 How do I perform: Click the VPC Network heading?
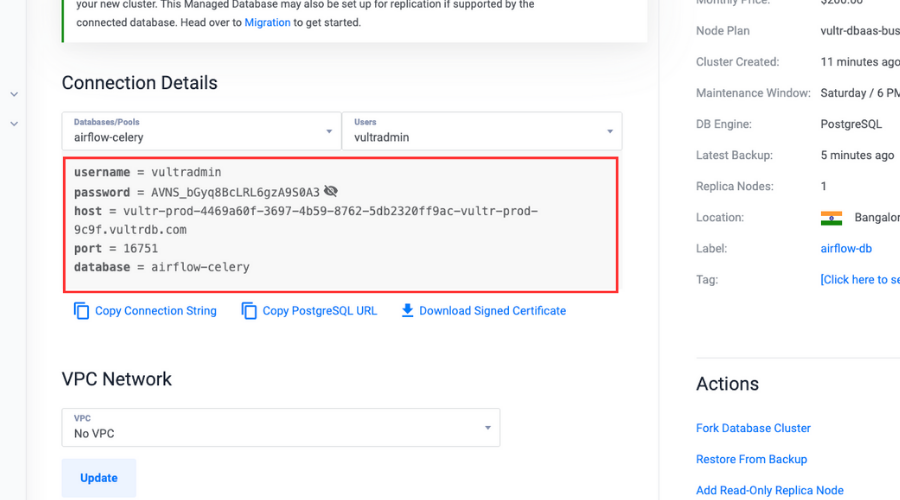[x=117, y=379]
